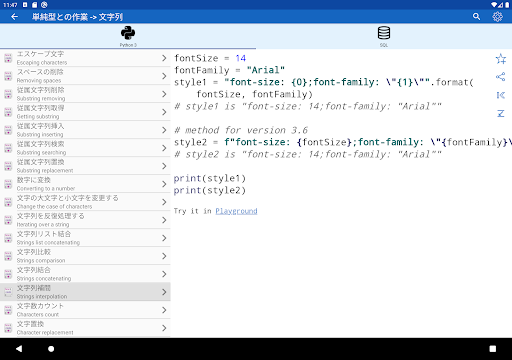The height and width of the screenshot is (360, 512).
Task: Click the Getting substring row icon
Action: pos(8,112)
